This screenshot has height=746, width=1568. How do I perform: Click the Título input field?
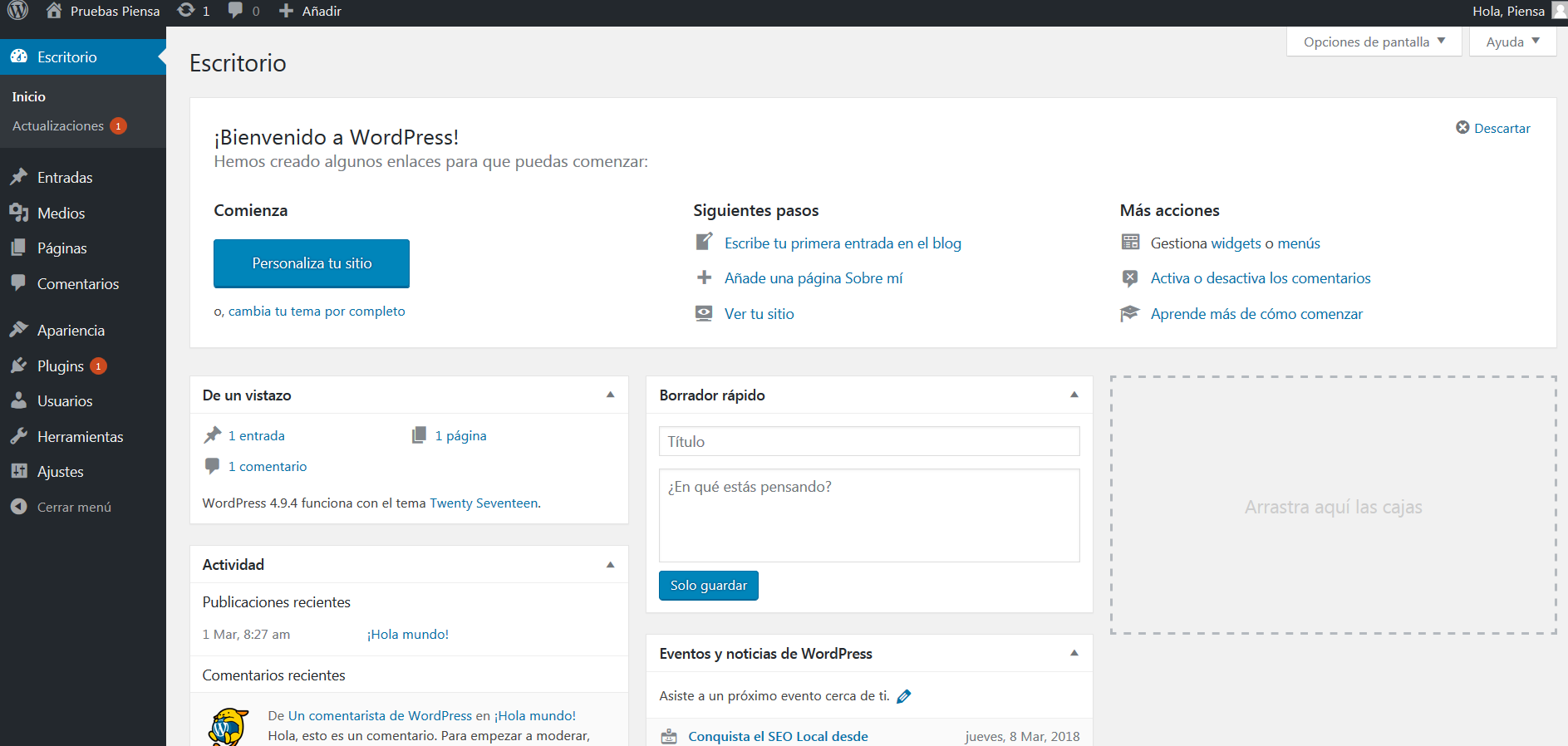[869, 441]
